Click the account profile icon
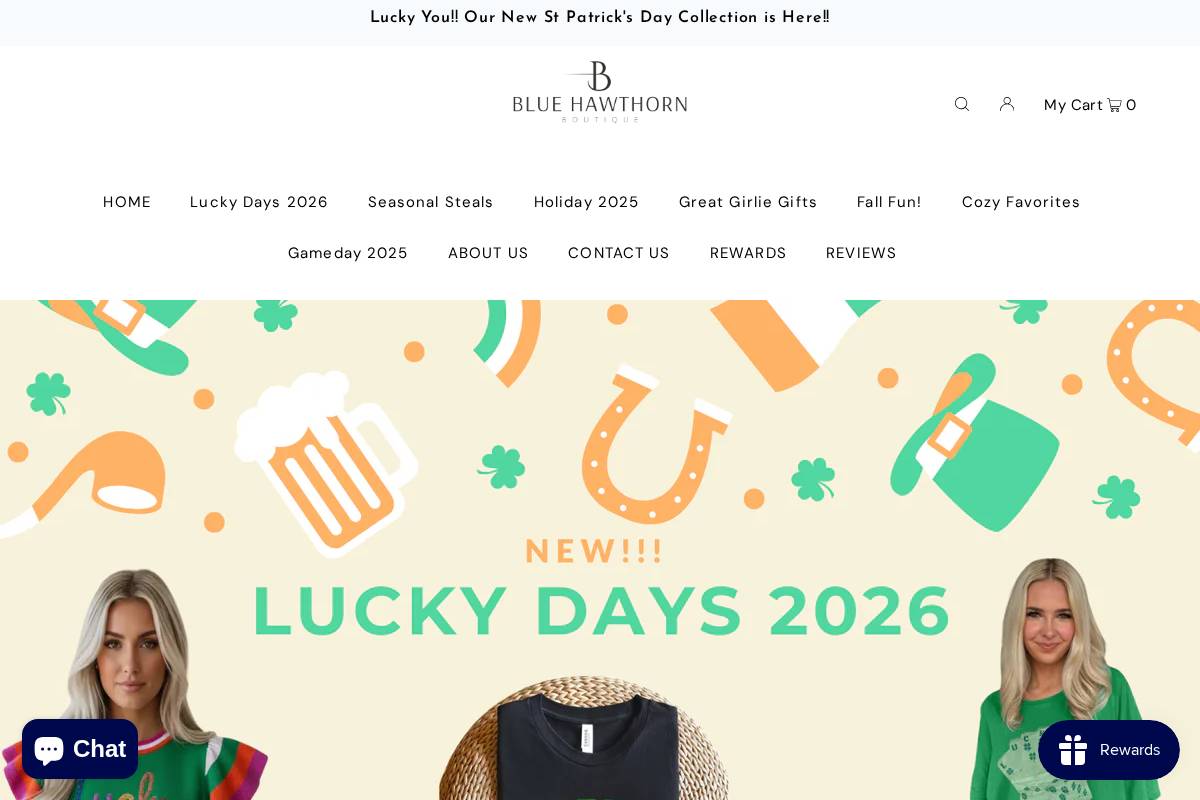The image size is (1200, 800). point(1007,104)
